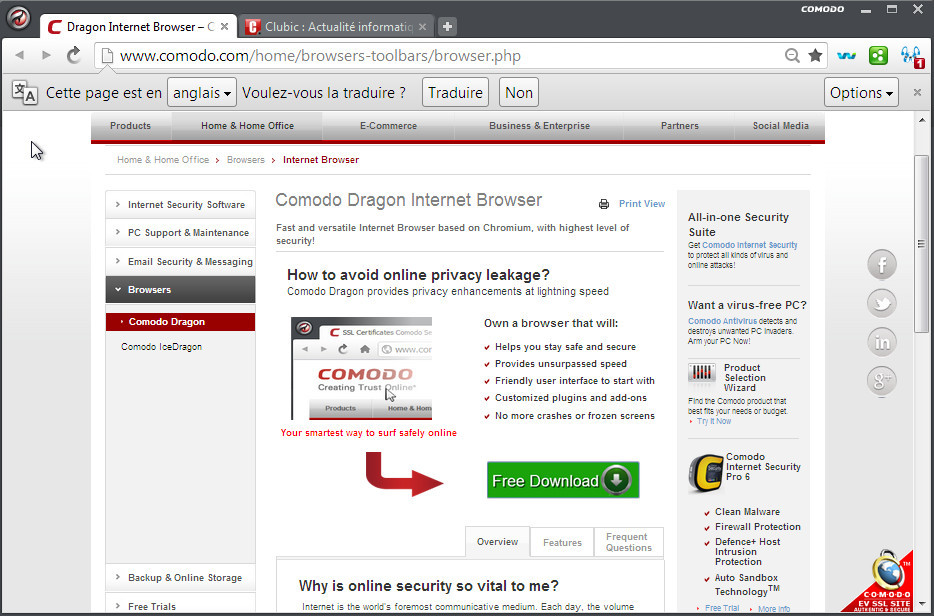Click the Non button to decline translation
Viewport: 934px width, 616px height.
tap(519, 92)
